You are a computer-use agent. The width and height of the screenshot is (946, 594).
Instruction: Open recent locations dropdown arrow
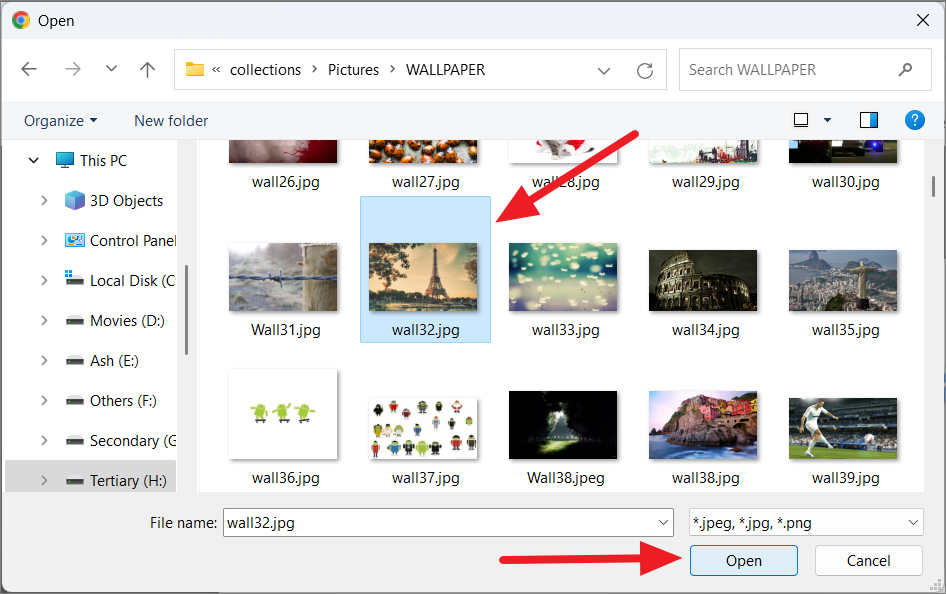[111, 69]
